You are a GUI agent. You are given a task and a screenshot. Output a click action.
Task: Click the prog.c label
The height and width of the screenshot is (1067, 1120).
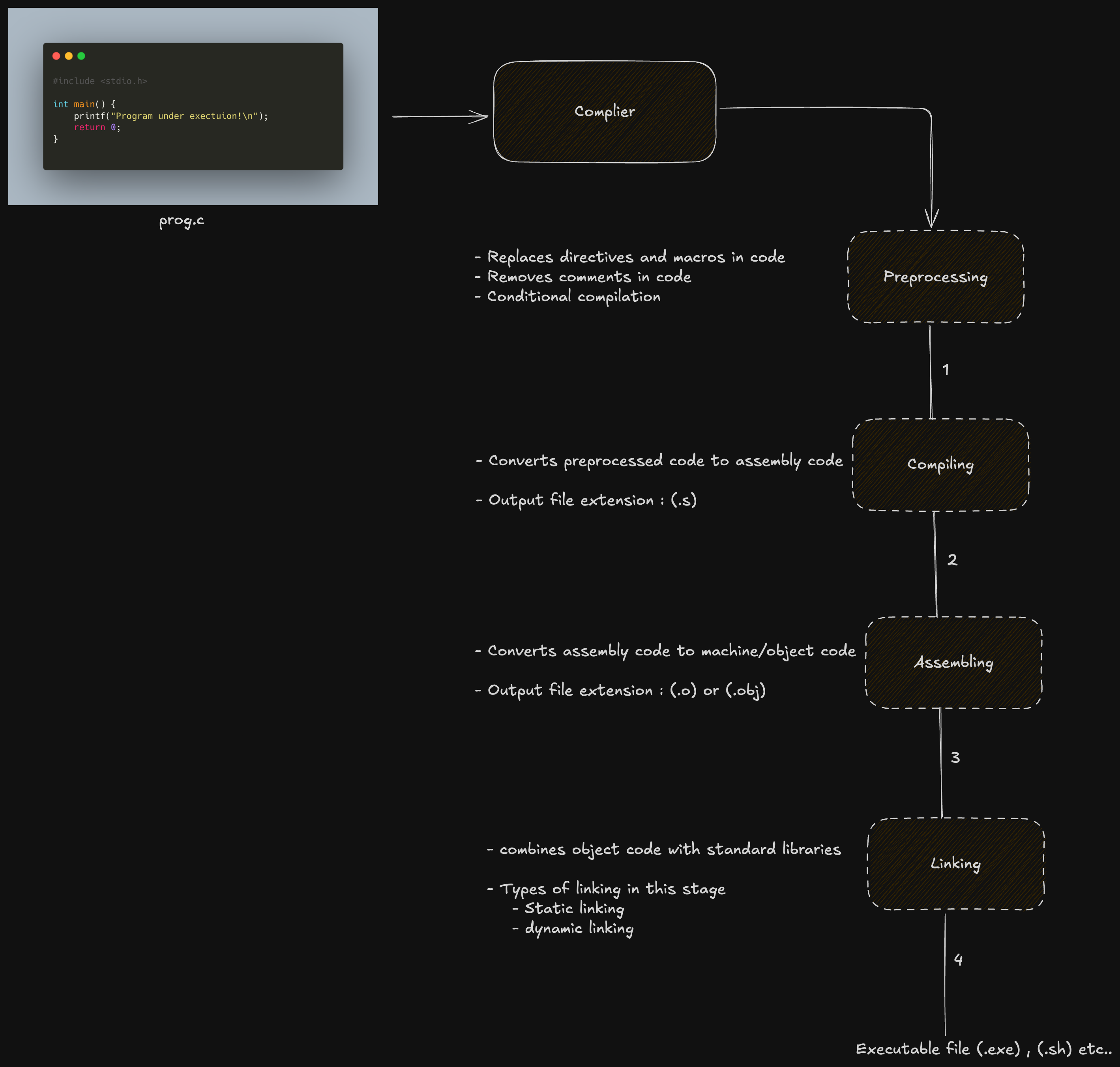point(182,221)
